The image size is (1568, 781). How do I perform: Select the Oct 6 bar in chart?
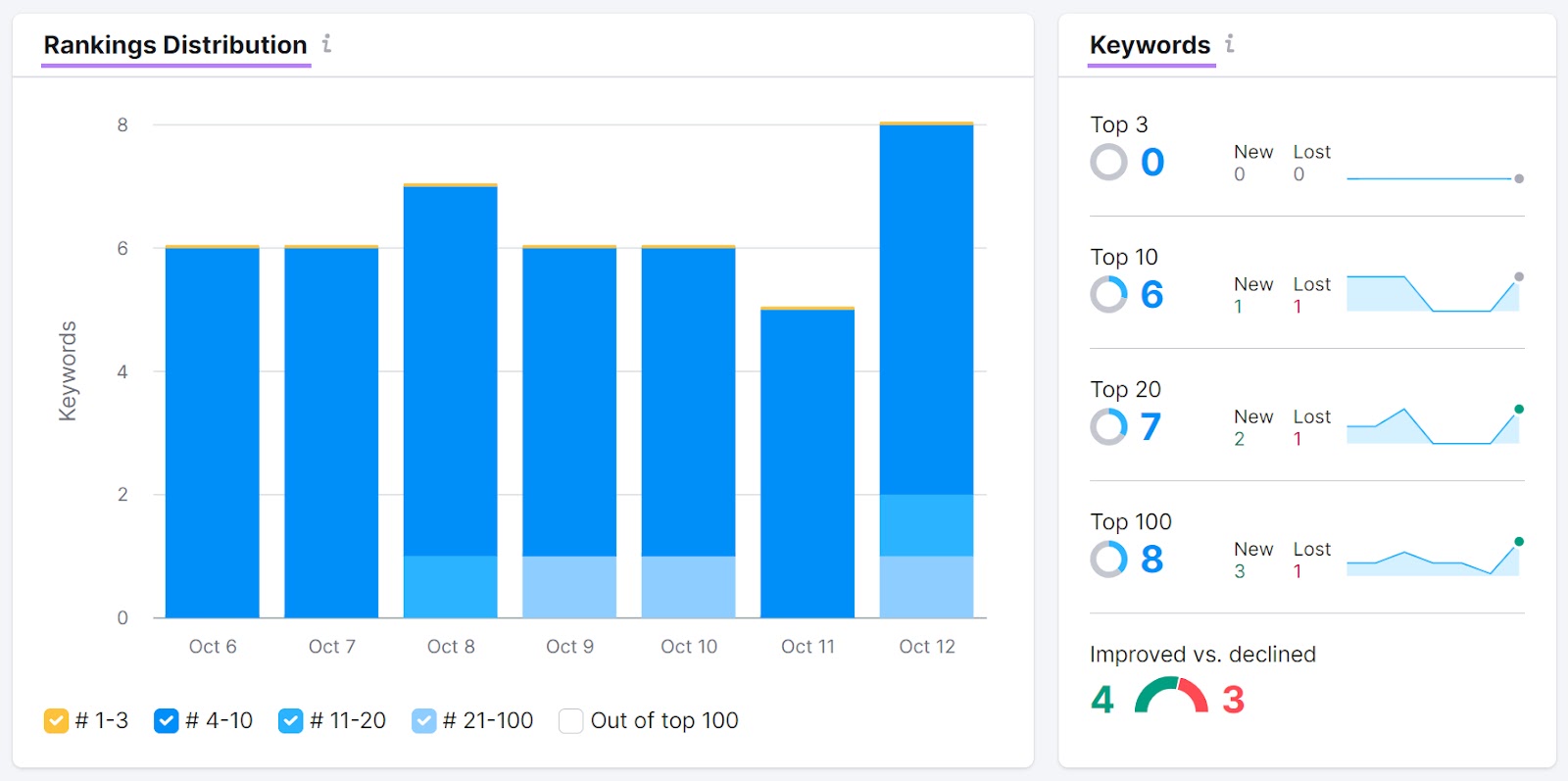click(213, 431)
